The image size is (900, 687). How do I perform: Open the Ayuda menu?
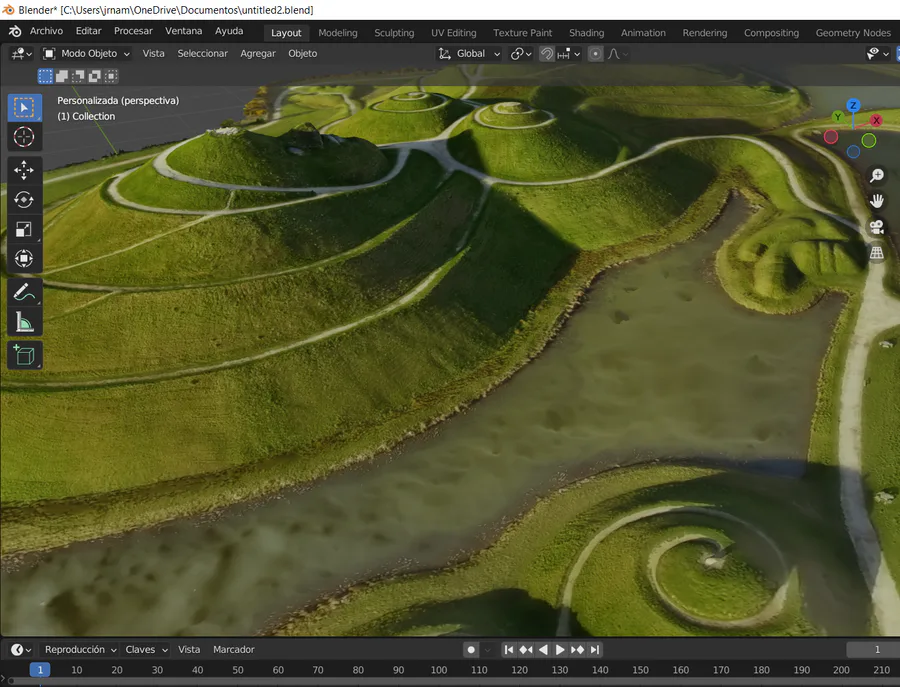coord(229,31)
